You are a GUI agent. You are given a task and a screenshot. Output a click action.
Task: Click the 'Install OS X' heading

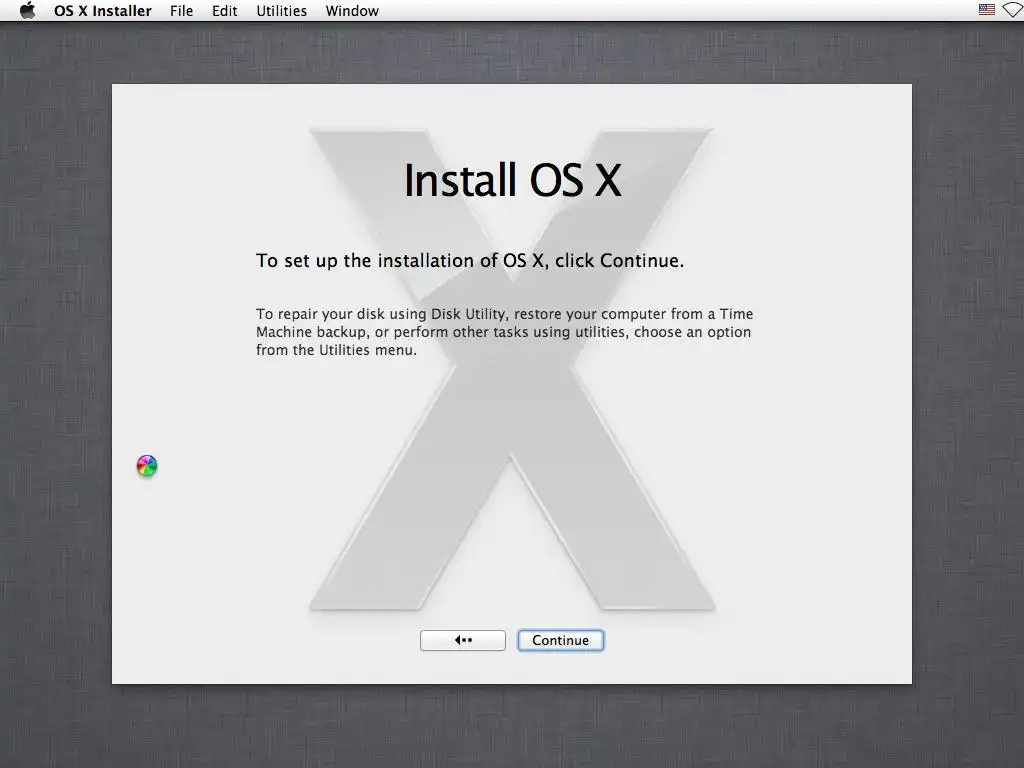click(x=513, y=180)
